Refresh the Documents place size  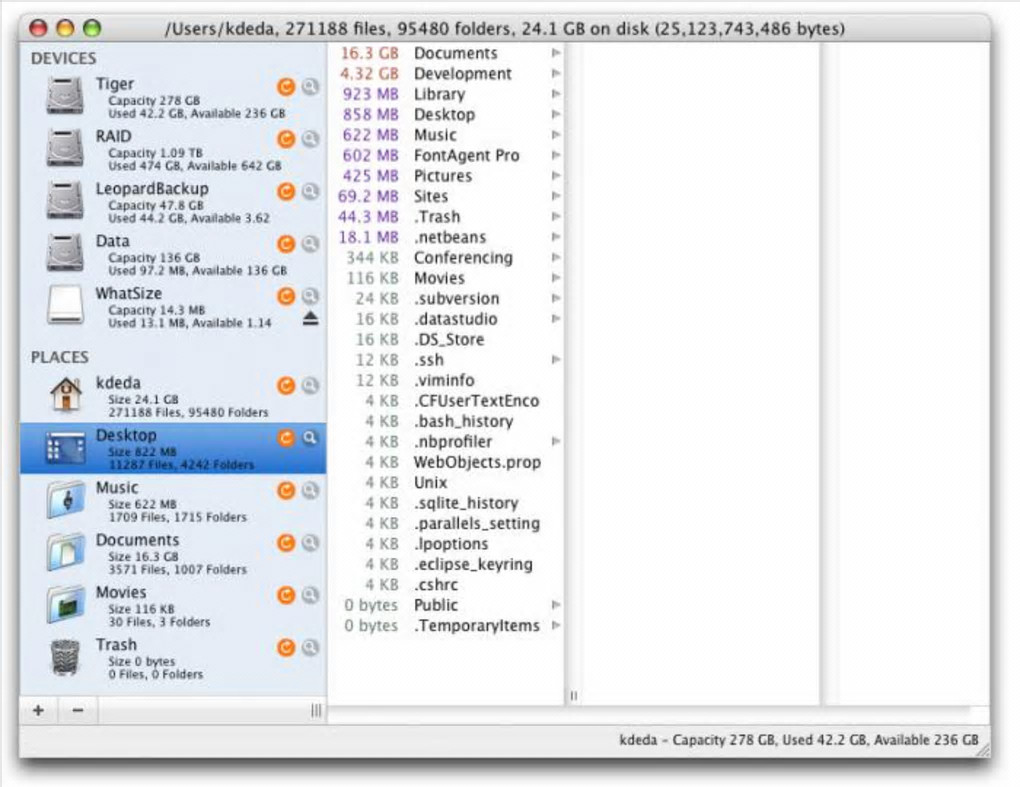(286, 543)
